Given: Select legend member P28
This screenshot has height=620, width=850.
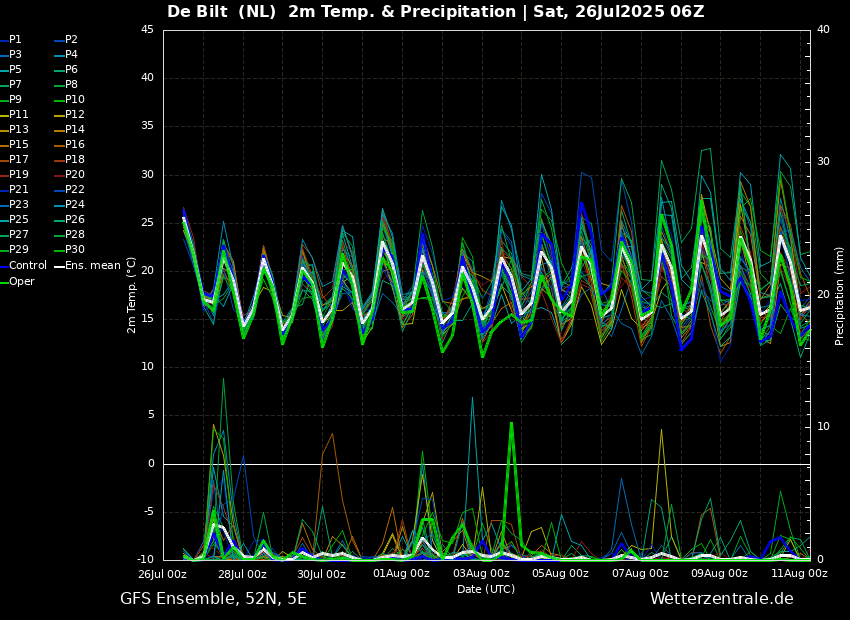Looking at the screenshot, I should pos(69,235).
